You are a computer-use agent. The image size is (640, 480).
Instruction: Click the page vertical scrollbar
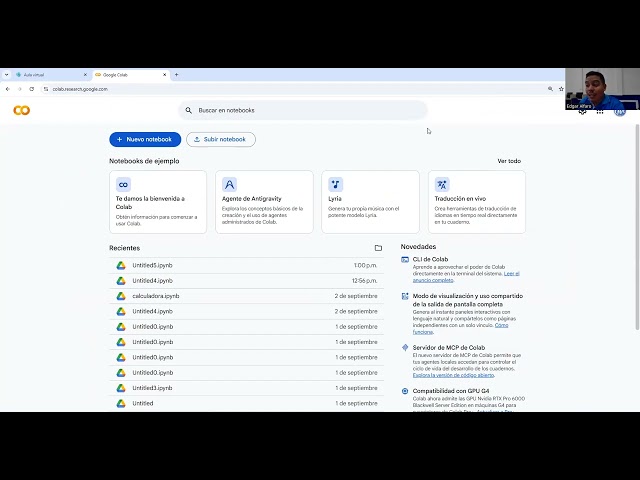click(637, 227)
